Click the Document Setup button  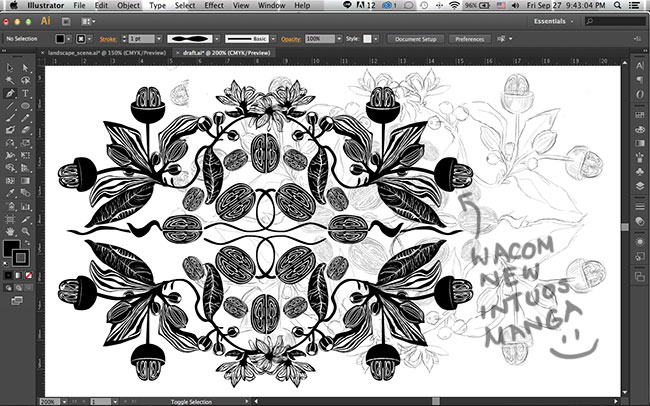pos(415,39)
